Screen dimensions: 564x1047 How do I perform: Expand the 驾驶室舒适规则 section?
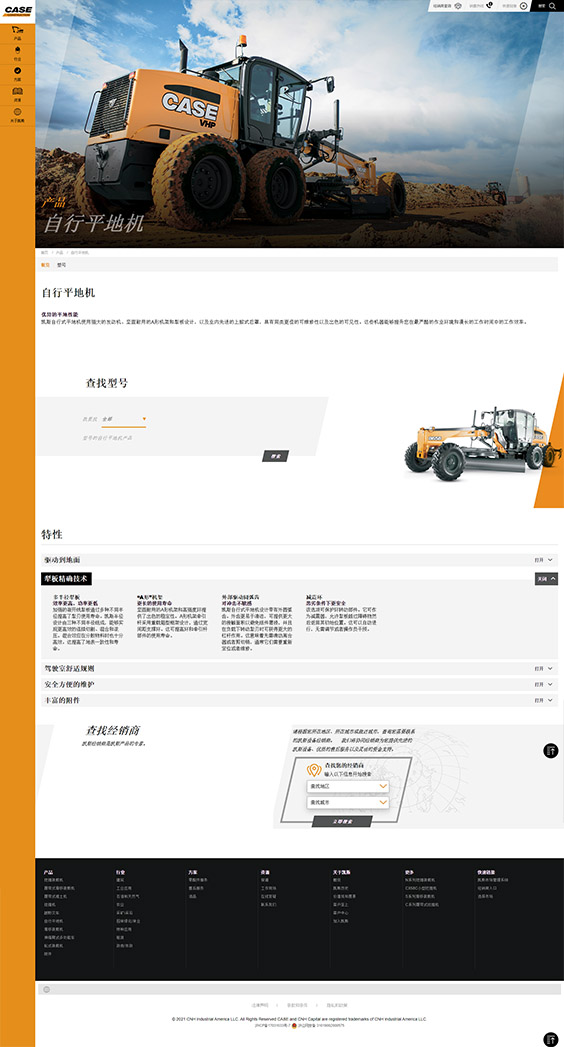[x=299, y=668]
